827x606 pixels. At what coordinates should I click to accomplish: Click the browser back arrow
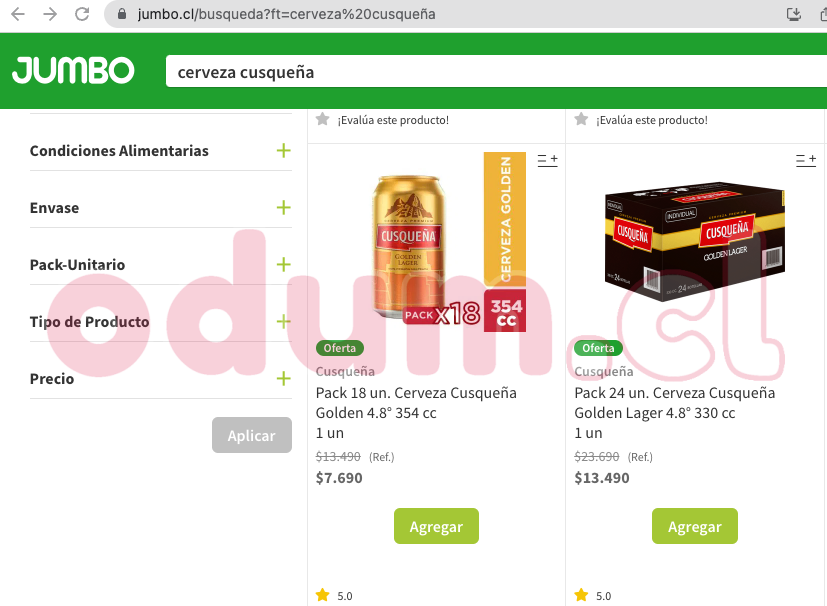coord(18,14)
